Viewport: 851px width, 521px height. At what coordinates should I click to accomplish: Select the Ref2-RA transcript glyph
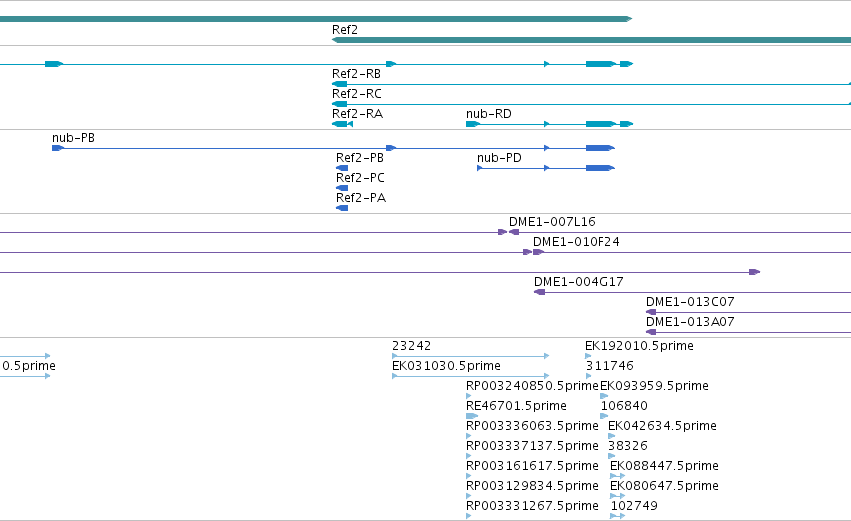pos(342,124)
